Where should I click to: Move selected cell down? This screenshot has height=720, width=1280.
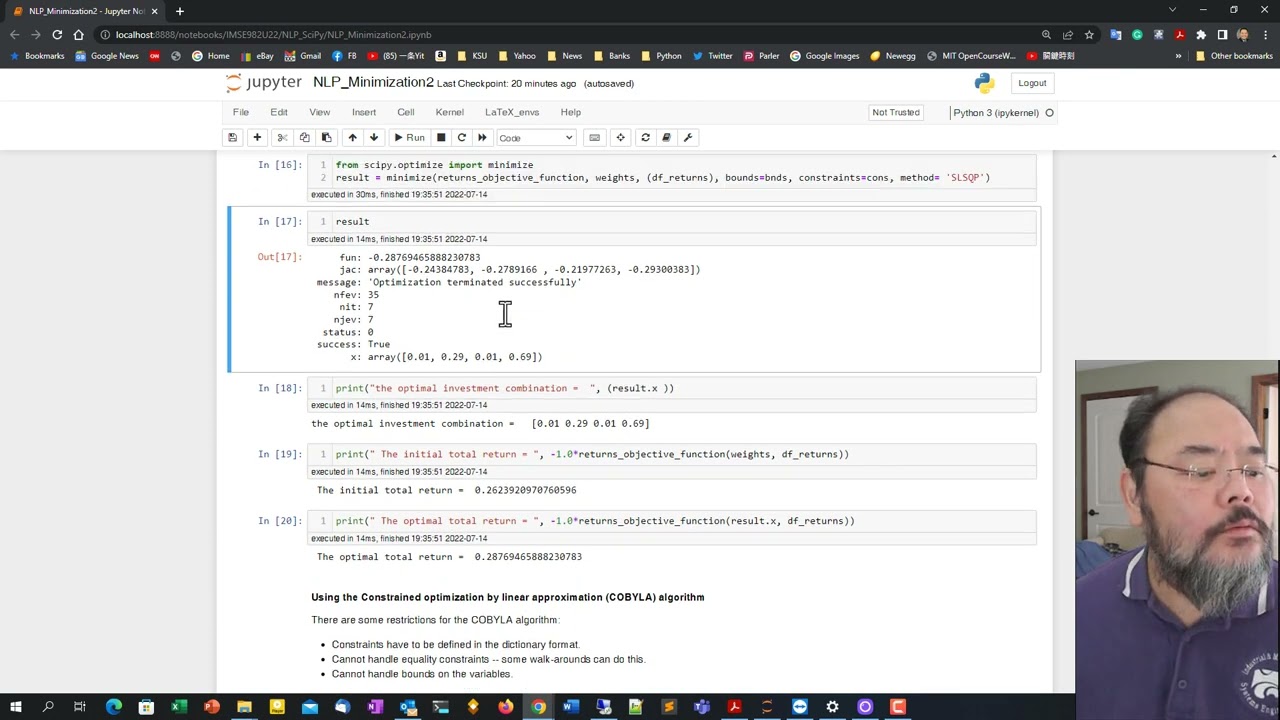pyautogui.click(x=374, y=138)
